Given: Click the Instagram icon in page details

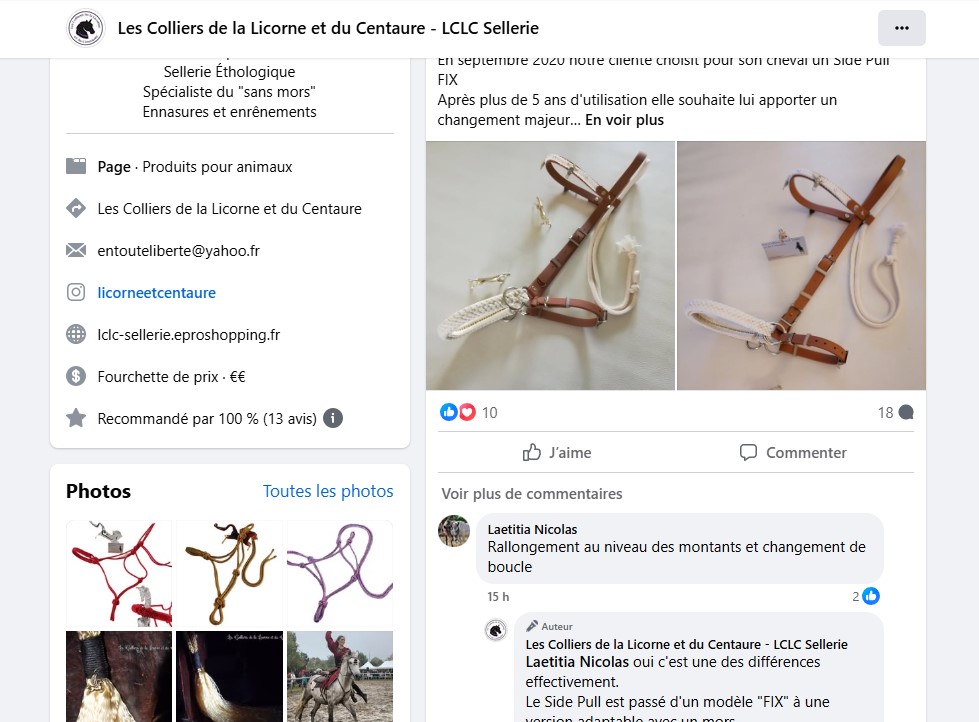Looking at the screenshot, I should pos(76,293).
